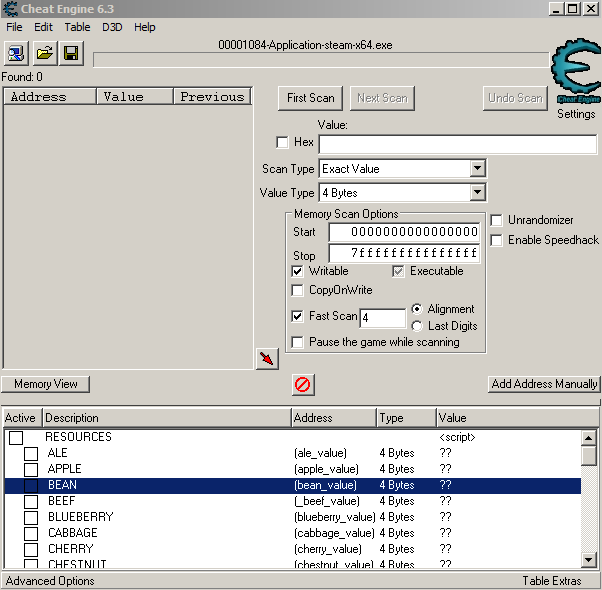Open the Table menu
This screenshot has height=590, width=602.
point(77,27)
